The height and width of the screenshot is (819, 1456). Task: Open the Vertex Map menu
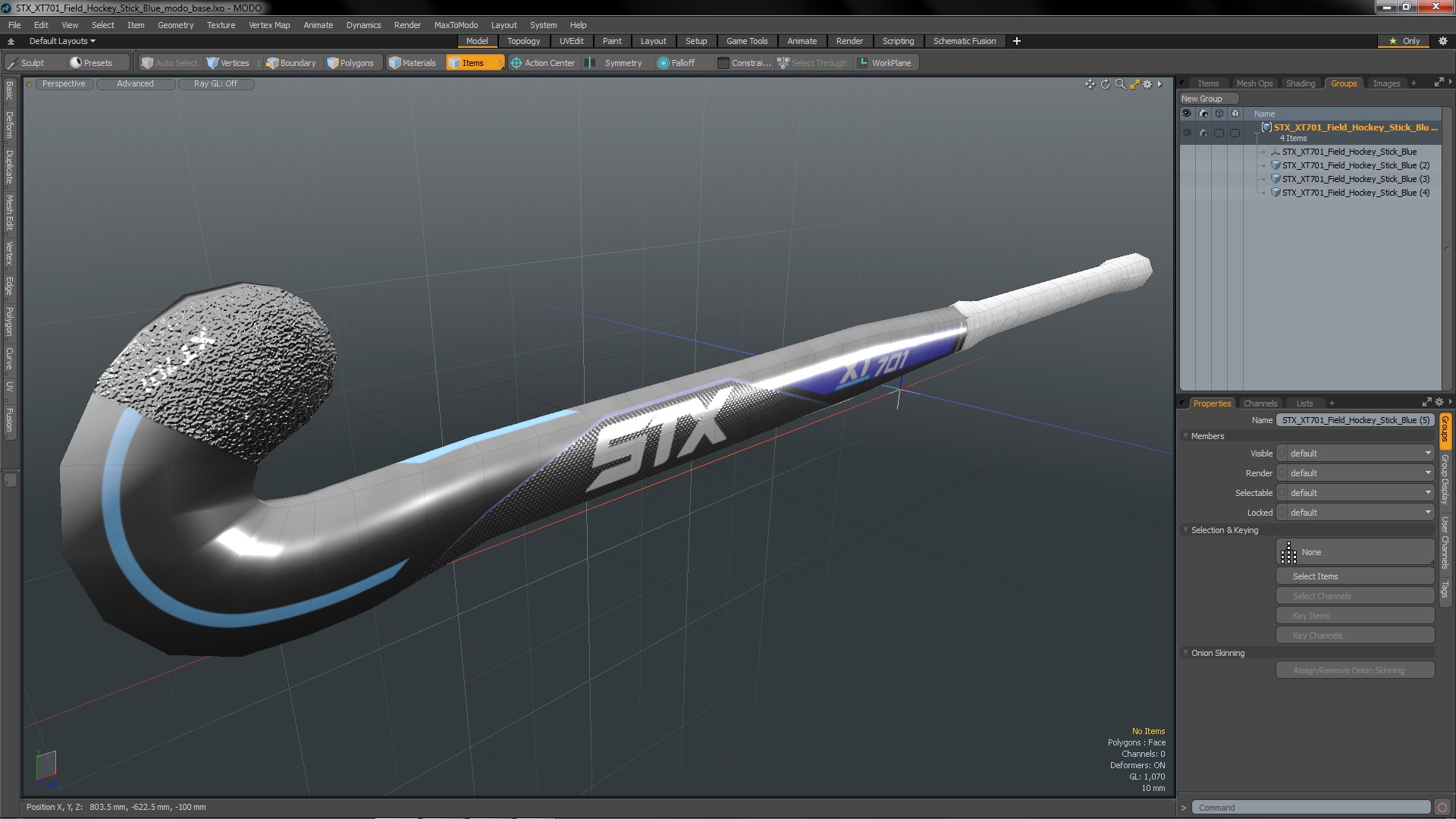[269, 25]
